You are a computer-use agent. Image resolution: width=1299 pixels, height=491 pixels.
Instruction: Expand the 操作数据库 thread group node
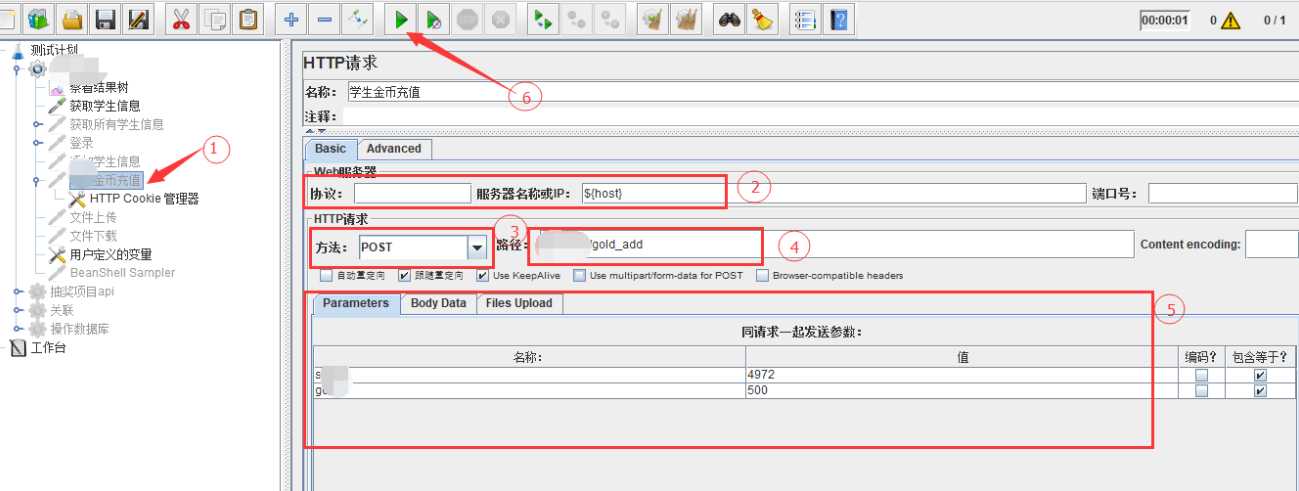(17, 328)
